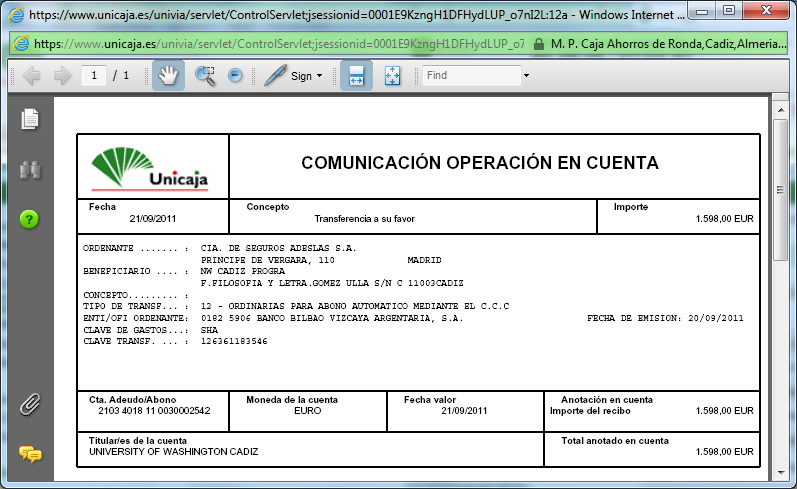Click the EURO currency value
Screen dimensions: 797x489
click(x=308, y=411)
